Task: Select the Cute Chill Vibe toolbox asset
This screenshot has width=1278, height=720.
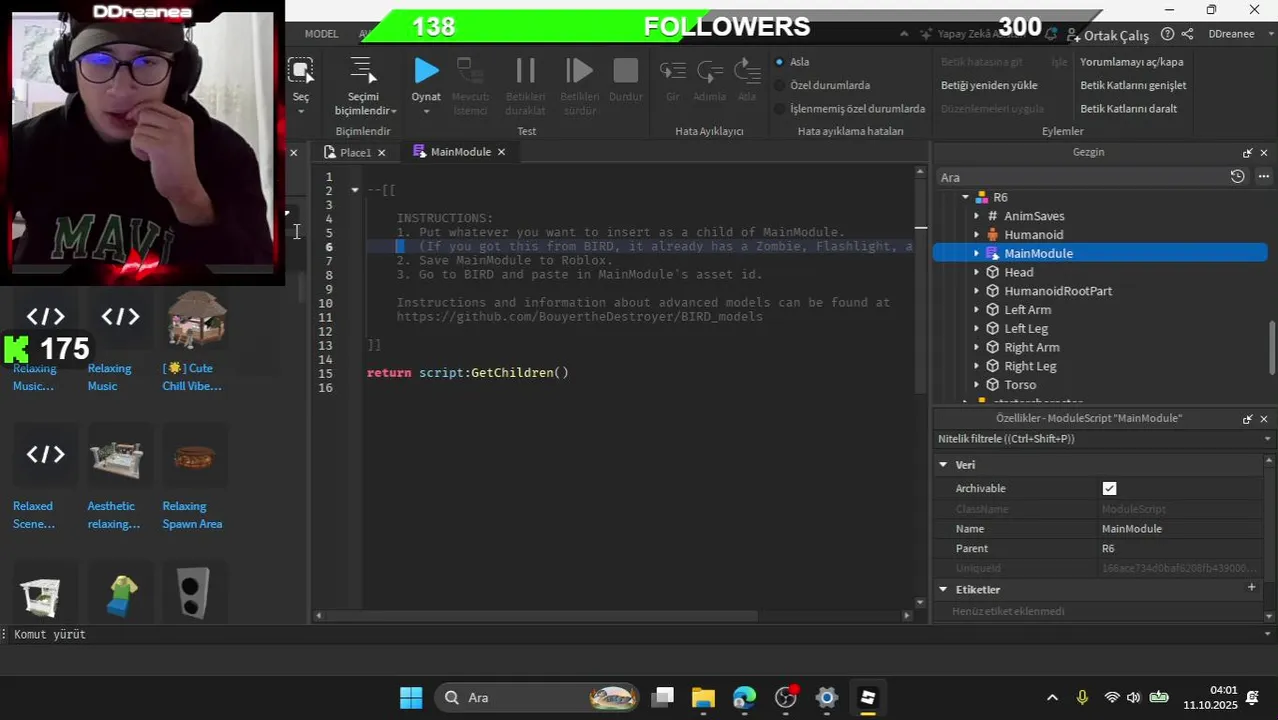Action: [195, 342]
